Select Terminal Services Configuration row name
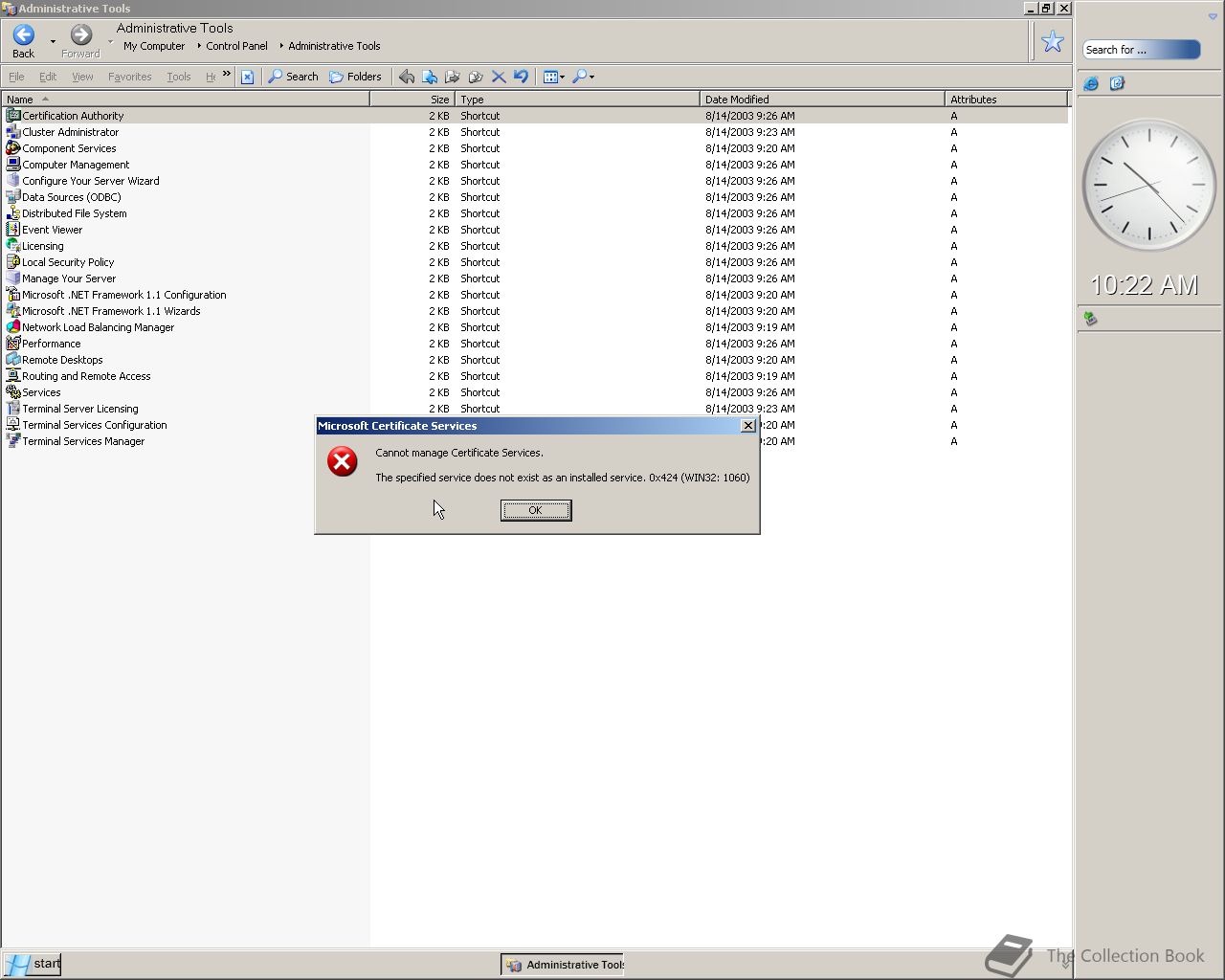 point(95,425)
